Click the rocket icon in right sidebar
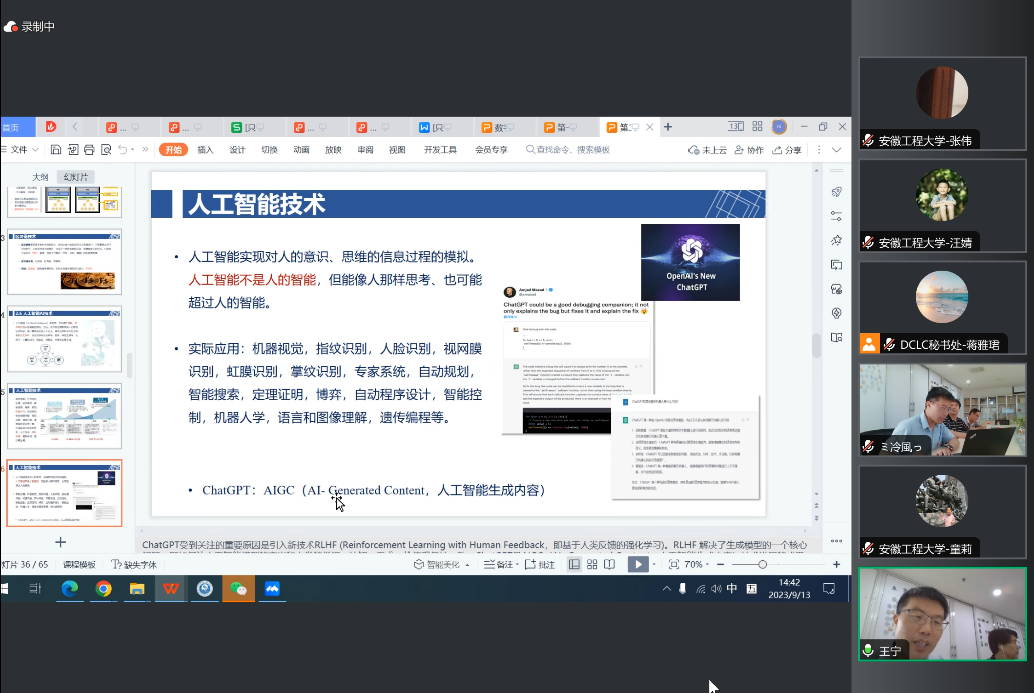The height and width of the screenshot is (693, 1034). click(836, 192)
